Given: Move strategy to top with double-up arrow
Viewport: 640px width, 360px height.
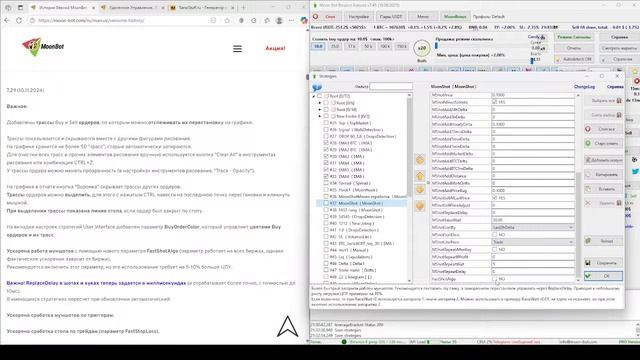Looking at the screenshot, I should click(x=420, y=160).
